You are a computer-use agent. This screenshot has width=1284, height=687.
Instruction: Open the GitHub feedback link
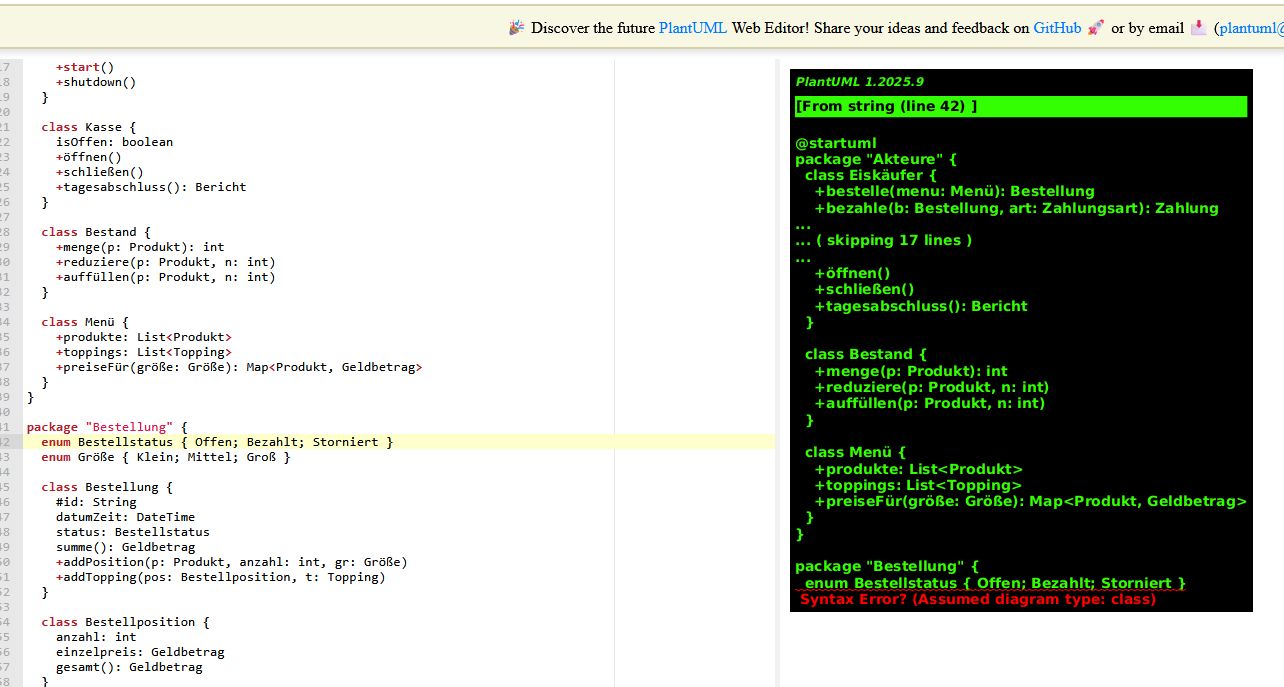click(1057, 28)
